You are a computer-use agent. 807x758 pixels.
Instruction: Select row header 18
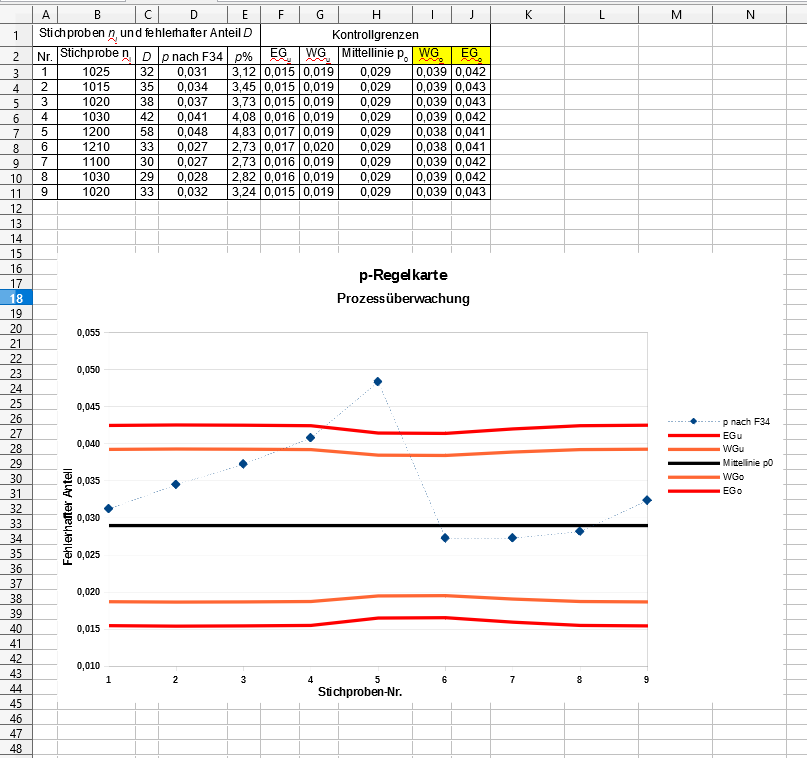pyautogui.click(x=17, y=299)
